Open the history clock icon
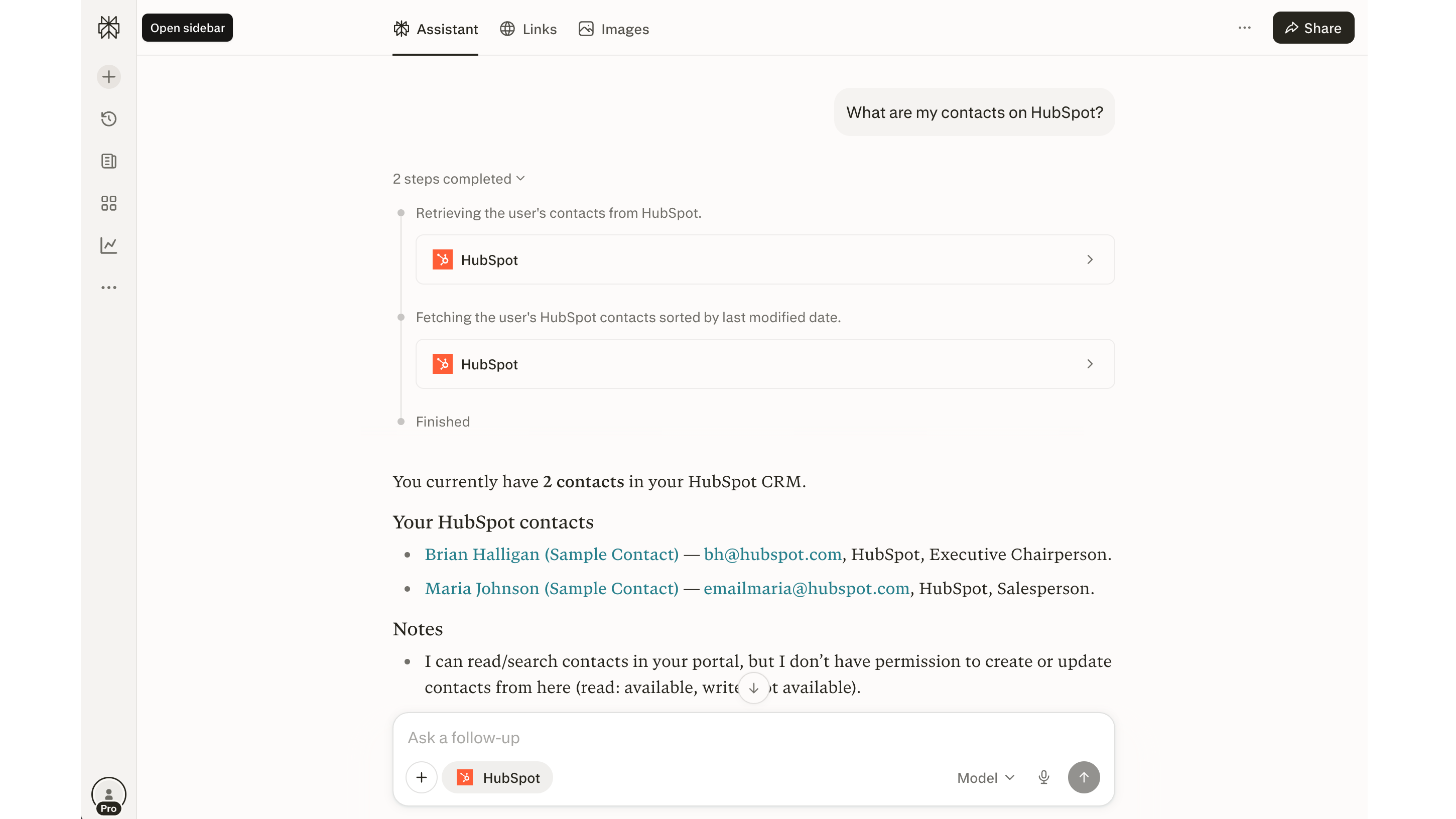Viewport: 1456px width, 819px height. (108, 119)
